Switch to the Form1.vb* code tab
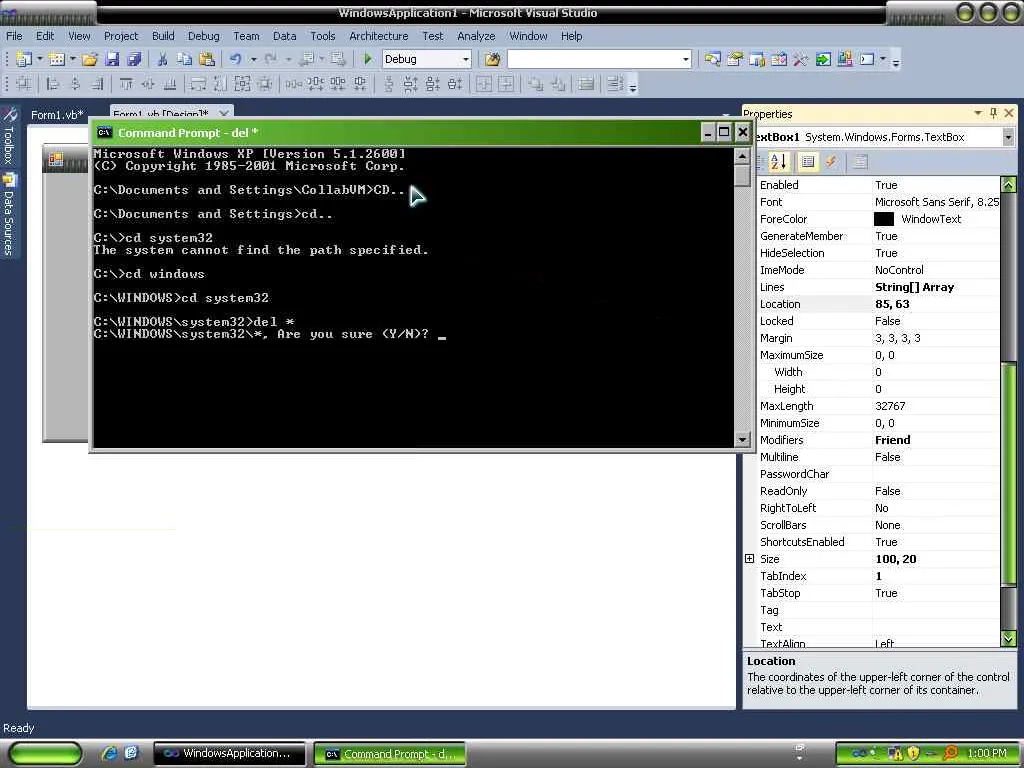Image resolution: width=1024 pixels, height=768 pixels. click(x=57, y=115)
